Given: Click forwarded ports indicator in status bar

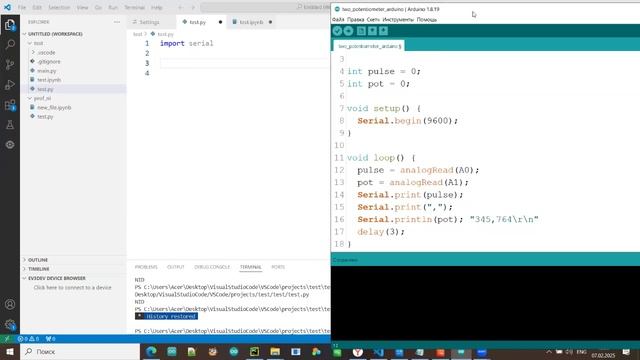Looking at the screenshot, I should point(51,339).
